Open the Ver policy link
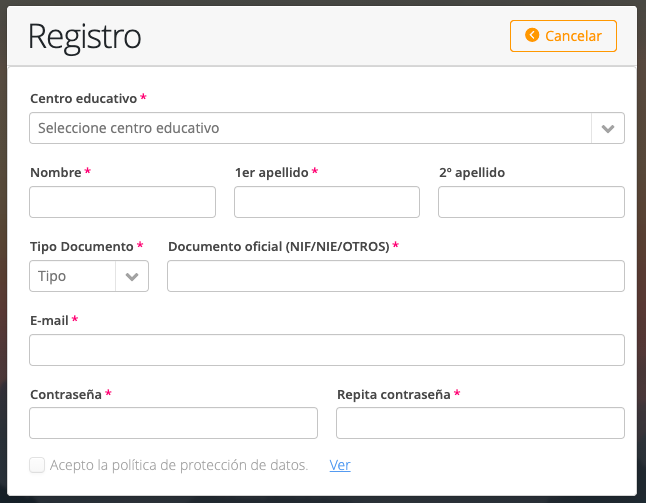 340,465
